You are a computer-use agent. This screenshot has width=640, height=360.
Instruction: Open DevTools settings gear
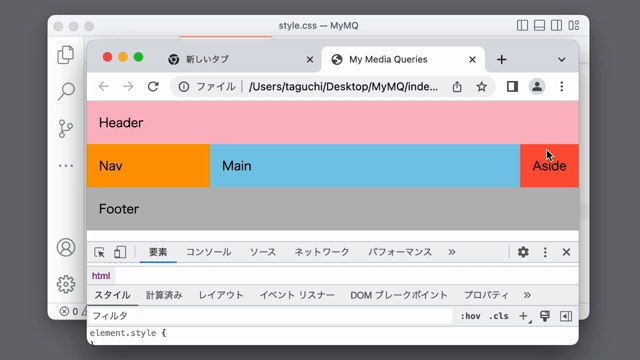pyautogui.click(x=523, y=252)
